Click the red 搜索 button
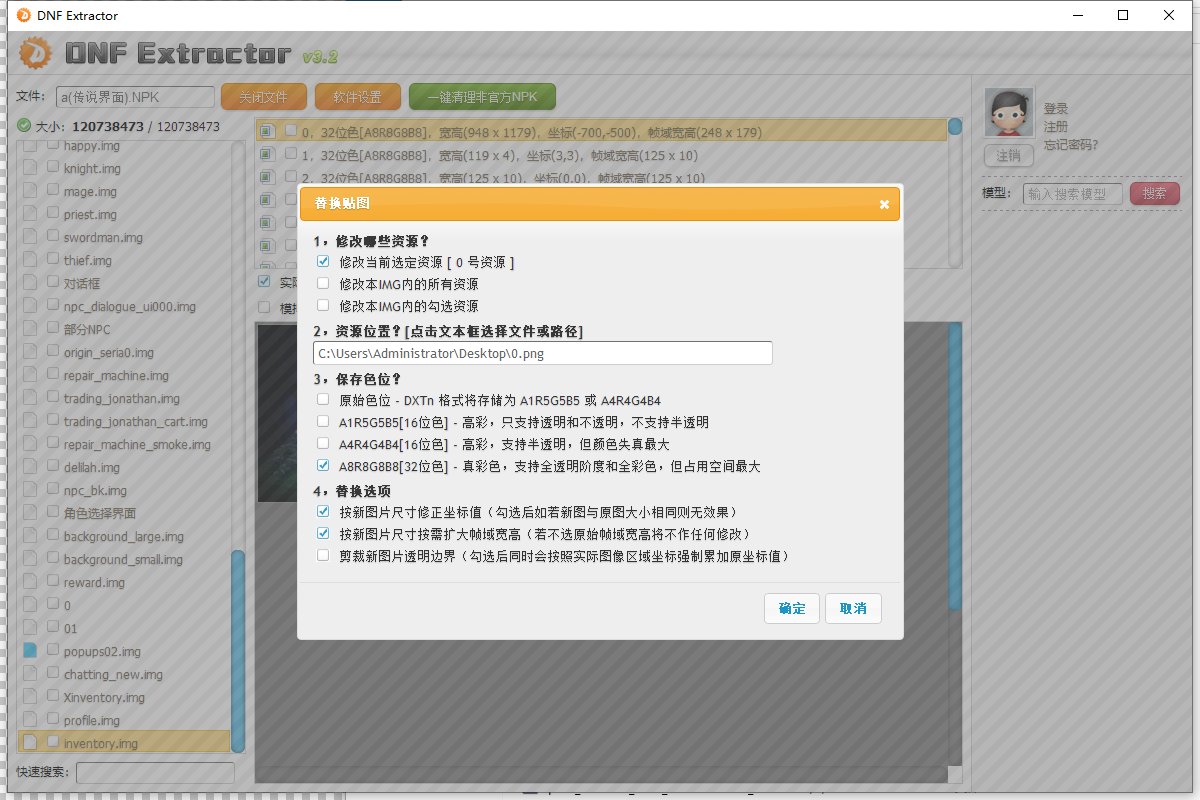The height and width of the screenshot is (800, 1200). [1155, 193]
